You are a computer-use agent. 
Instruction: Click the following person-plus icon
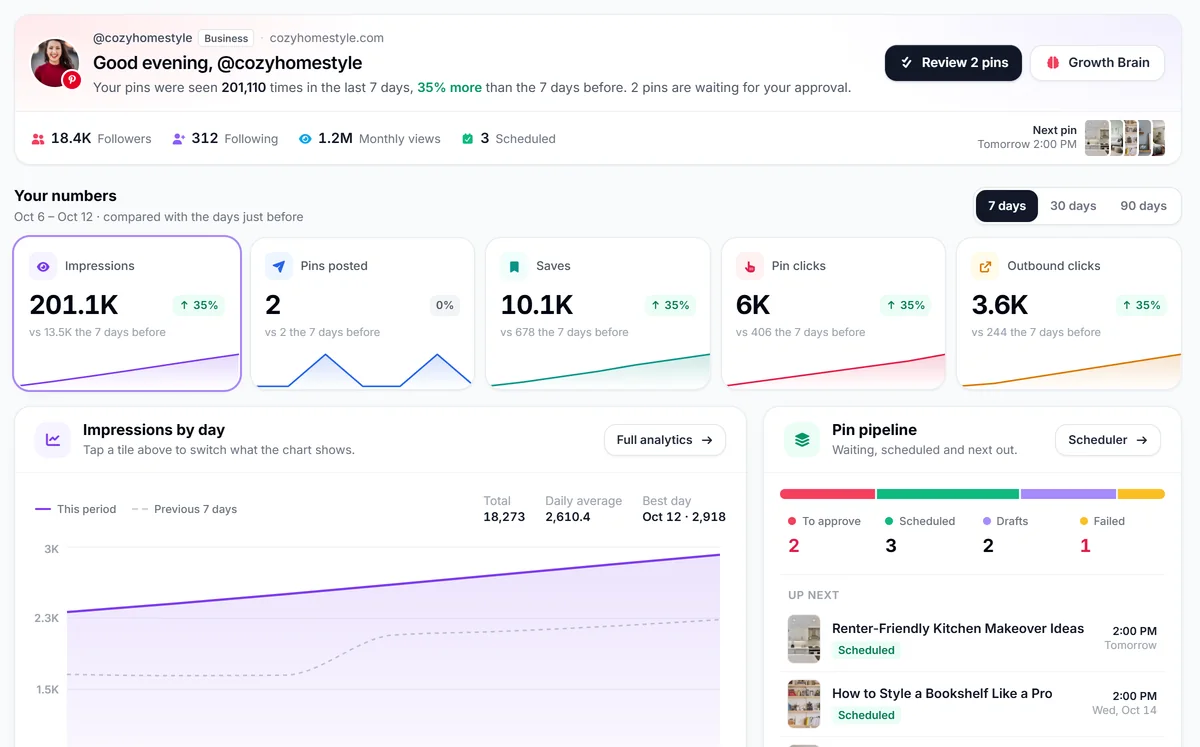click(179, 139)
